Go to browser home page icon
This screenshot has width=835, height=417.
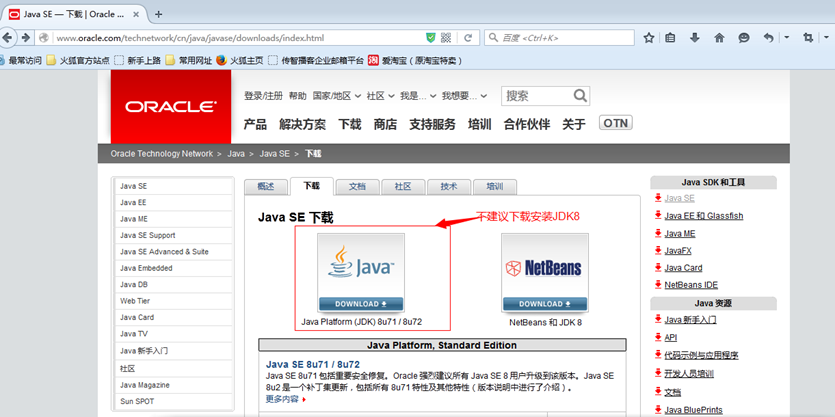point(719,38)
